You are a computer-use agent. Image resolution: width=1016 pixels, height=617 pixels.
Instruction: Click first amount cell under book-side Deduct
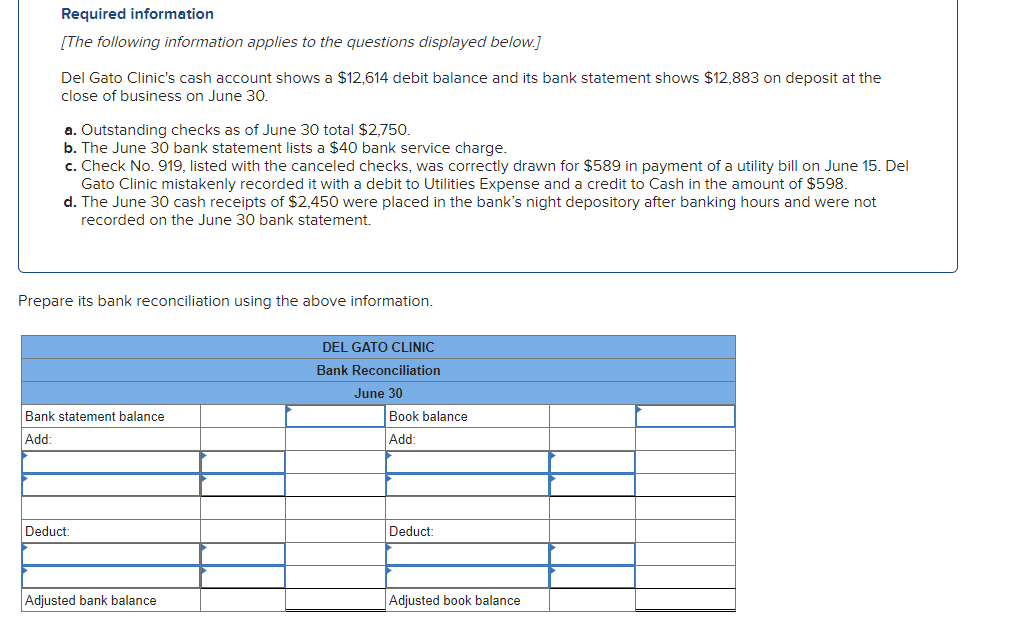pyautogui.click(x=592, y=554)
